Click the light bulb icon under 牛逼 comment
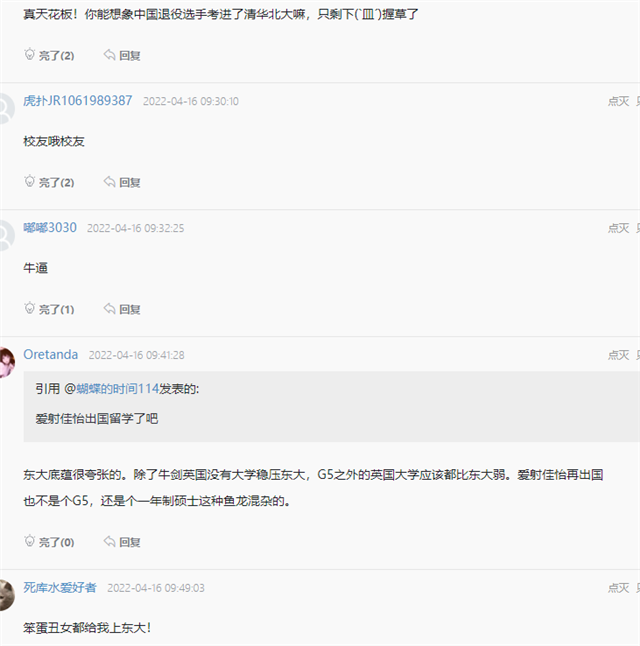 [x=29, y=309]
